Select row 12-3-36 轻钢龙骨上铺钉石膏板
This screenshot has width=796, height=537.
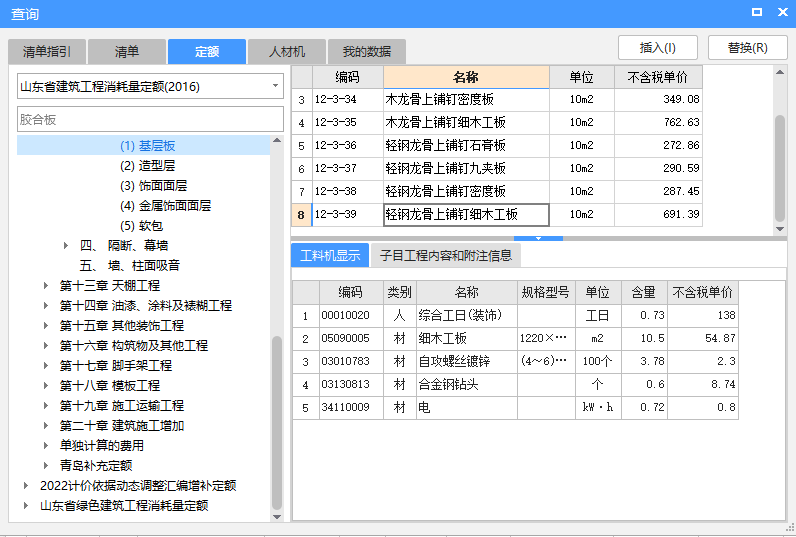(x=498, y=145)
